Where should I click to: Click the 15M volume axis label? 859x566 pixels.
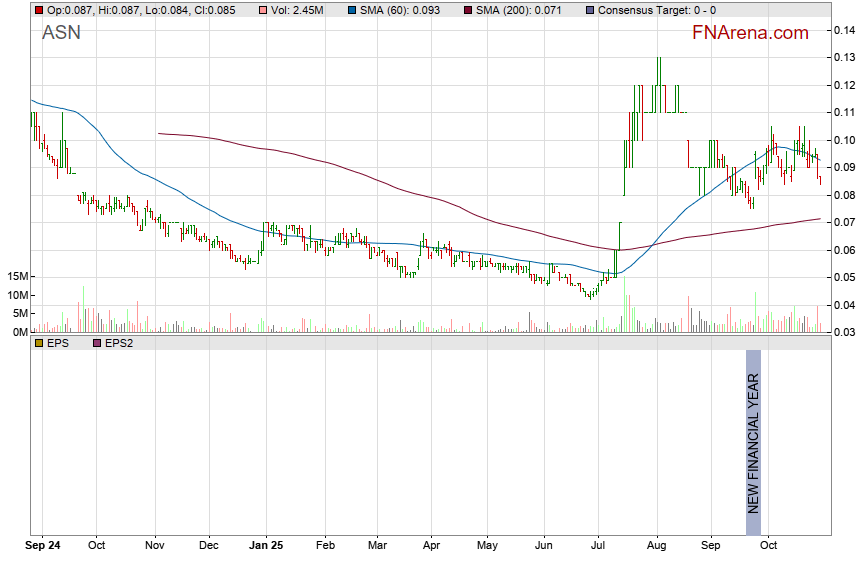(15, 276)
